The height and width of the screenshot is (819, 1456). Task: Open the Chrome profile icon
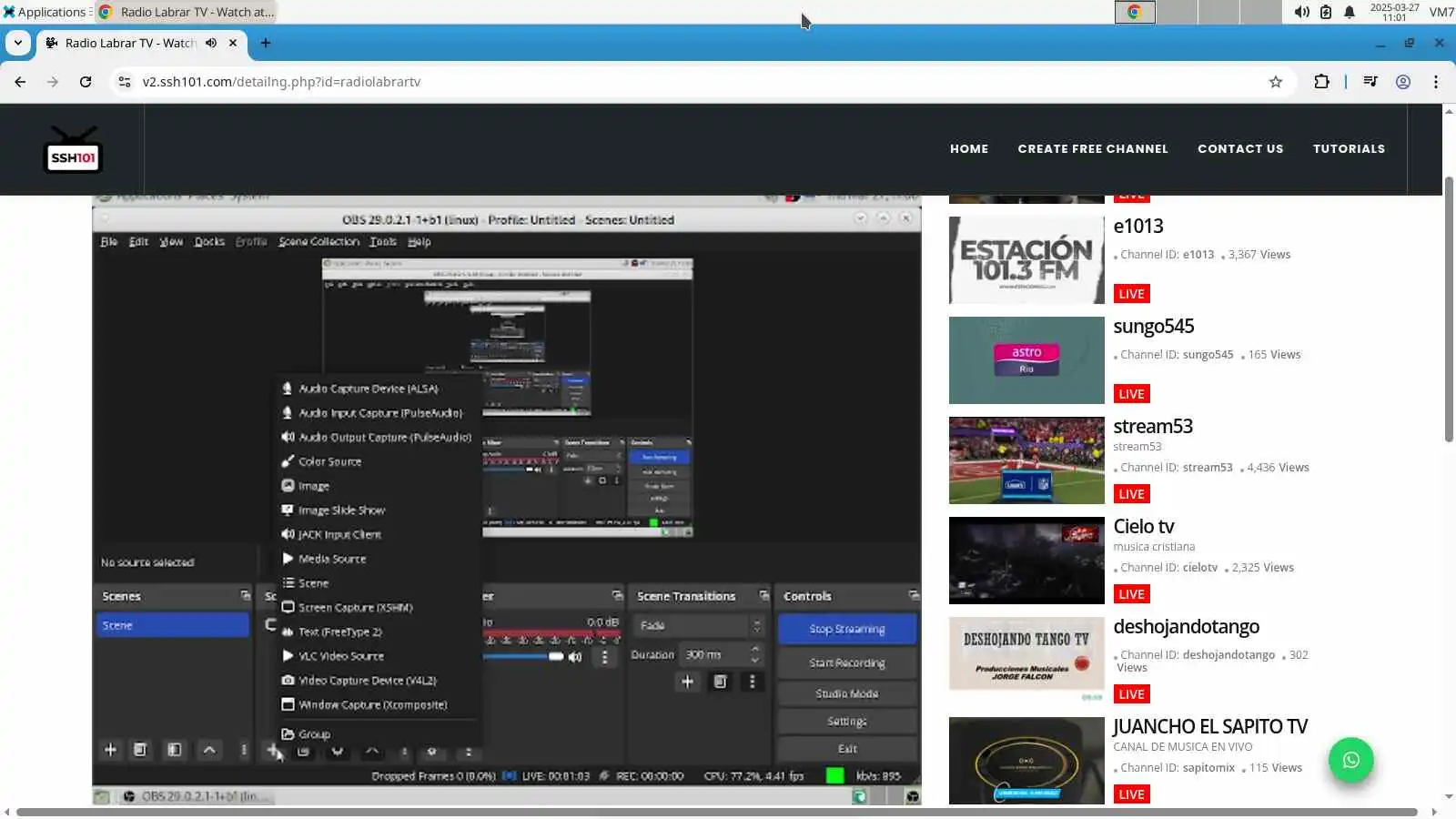pos(1403,82)
